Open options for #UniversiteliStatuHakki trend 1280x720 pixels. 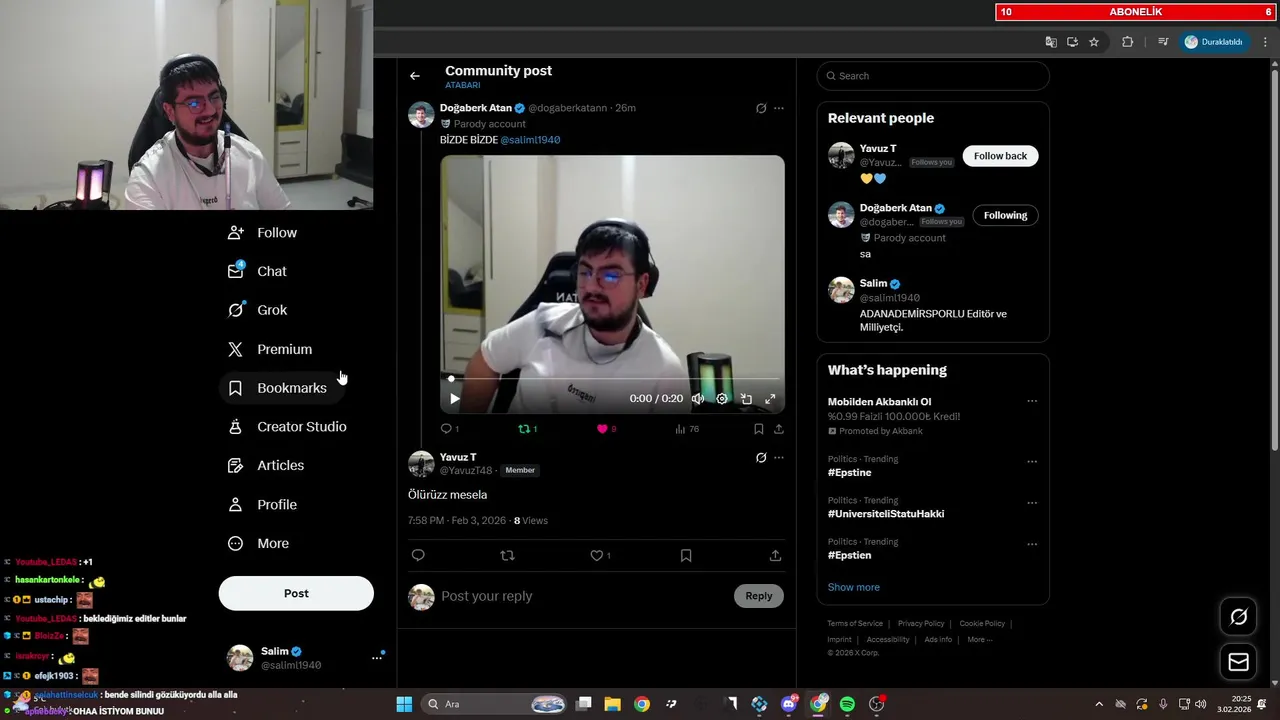tap(1032, 502)
